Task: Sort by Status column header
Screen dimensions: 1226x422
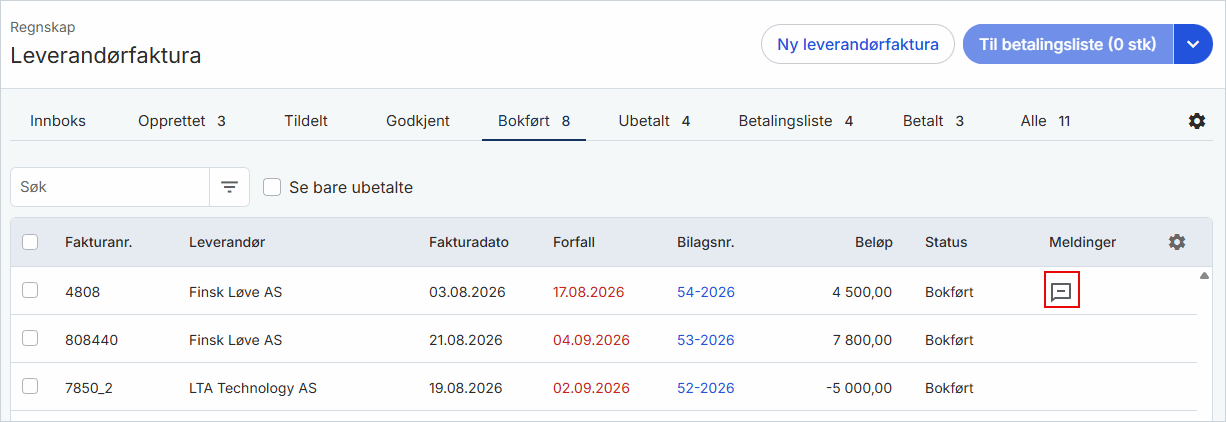Action: coord(946,242)
